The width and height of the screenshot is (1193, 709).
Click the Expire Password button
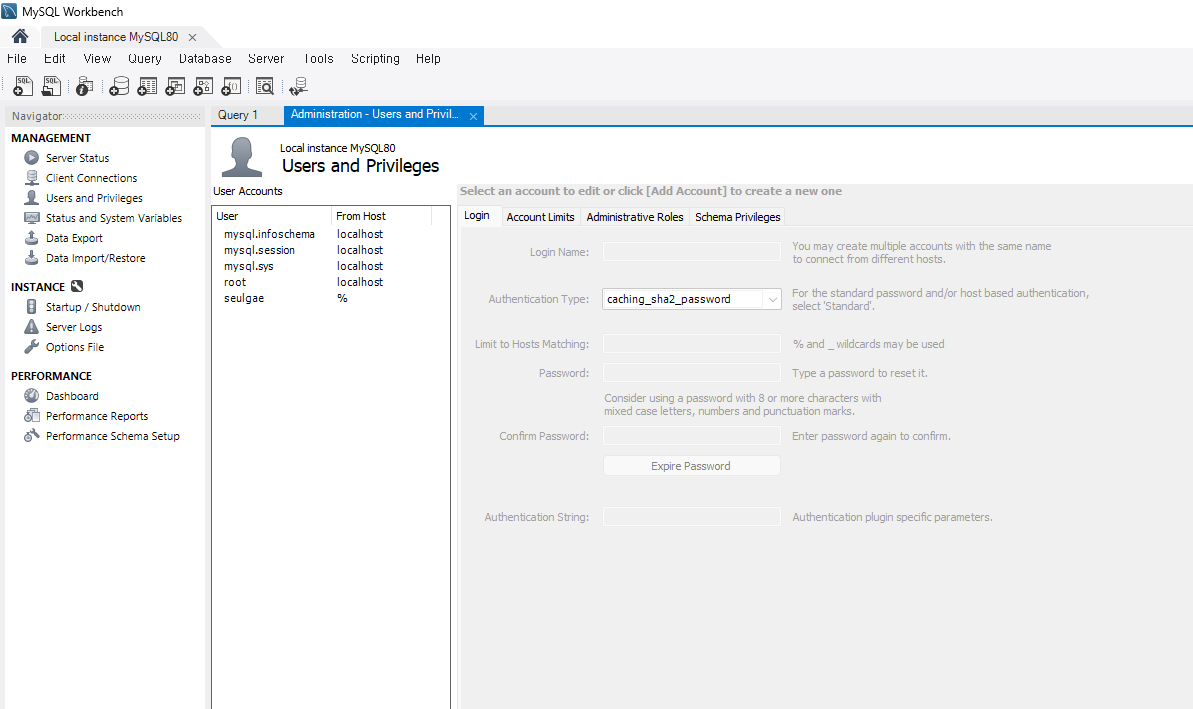691,466
